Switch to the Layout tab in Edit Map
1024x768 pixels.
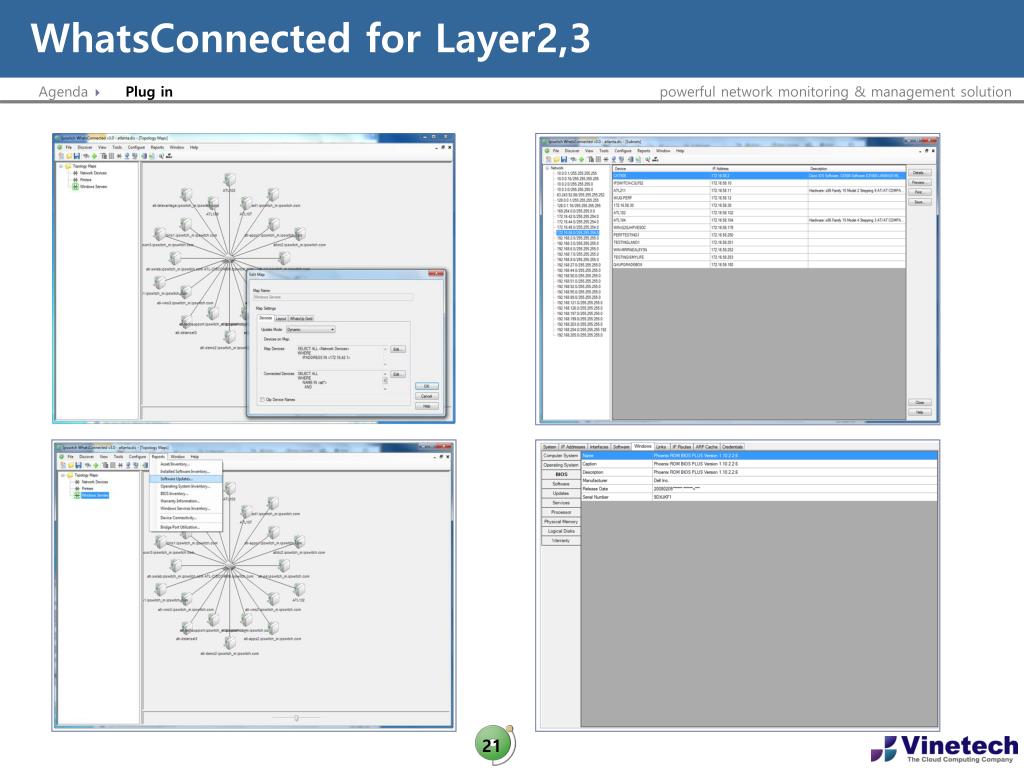(281, 319)
